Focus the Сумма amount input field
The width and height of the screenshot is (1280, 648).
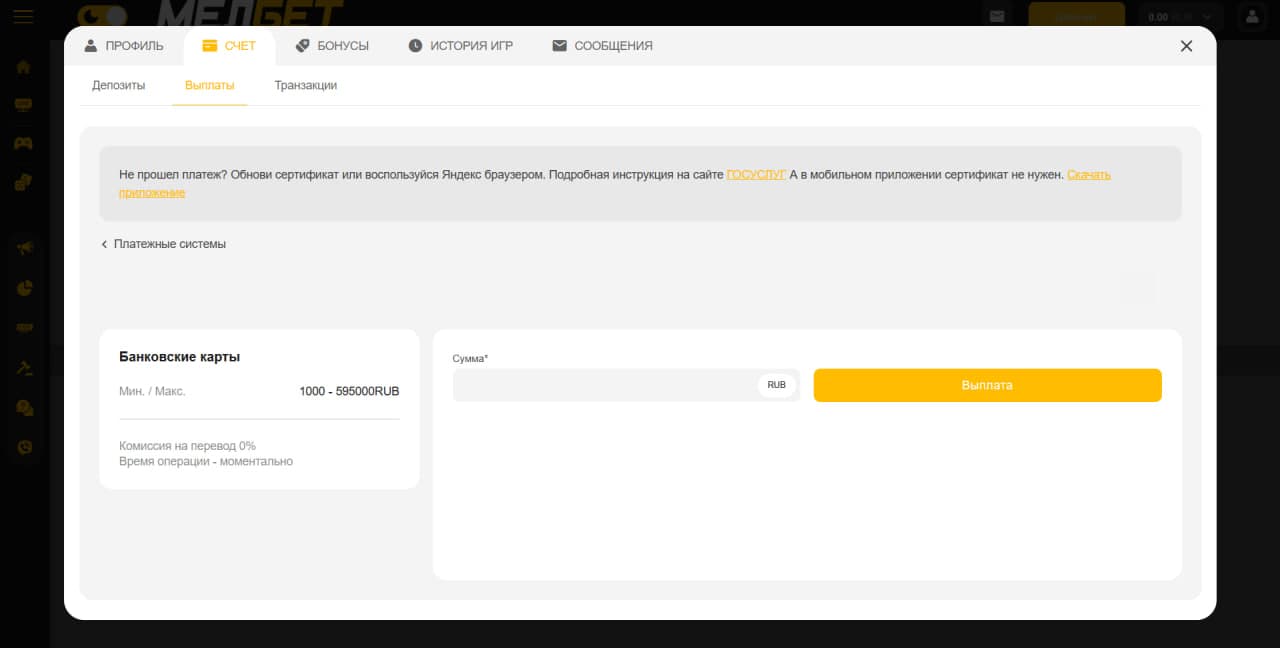pos(626,385)
